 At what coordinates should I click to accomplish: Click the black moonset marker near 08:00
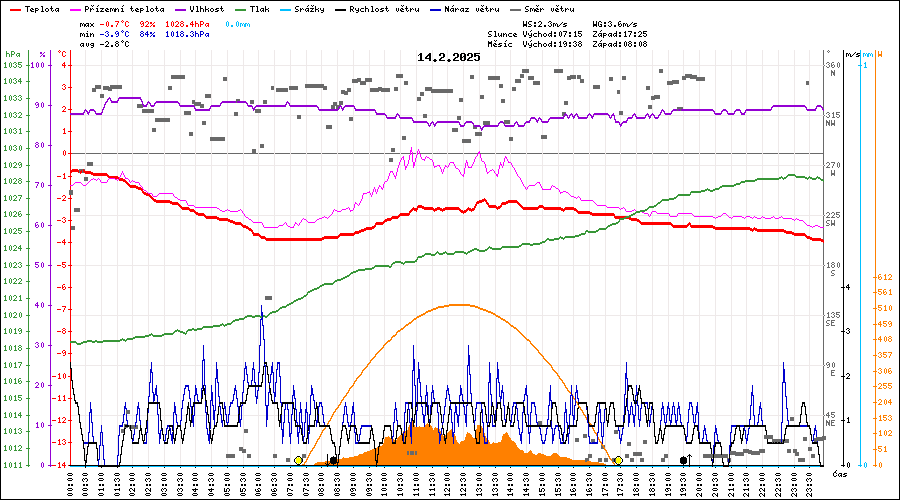click(x=333, y=460)
